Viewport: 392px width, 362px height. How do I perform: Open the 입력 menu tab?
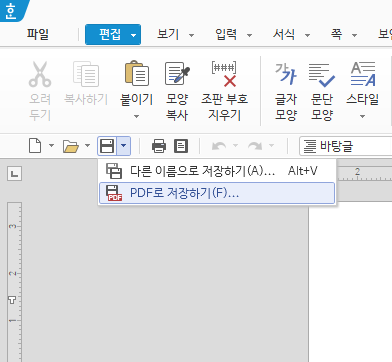coord(226,34)
